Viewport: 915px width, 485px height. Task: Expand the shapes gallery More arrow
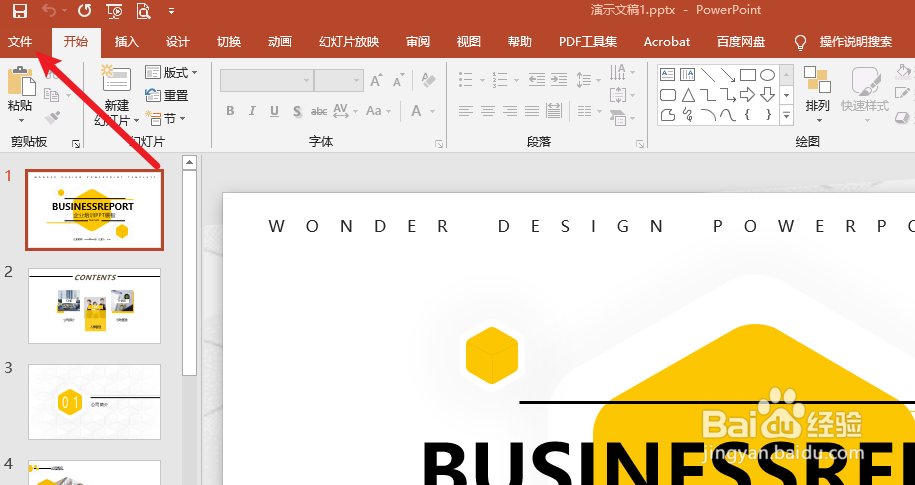tap(787, 115)
